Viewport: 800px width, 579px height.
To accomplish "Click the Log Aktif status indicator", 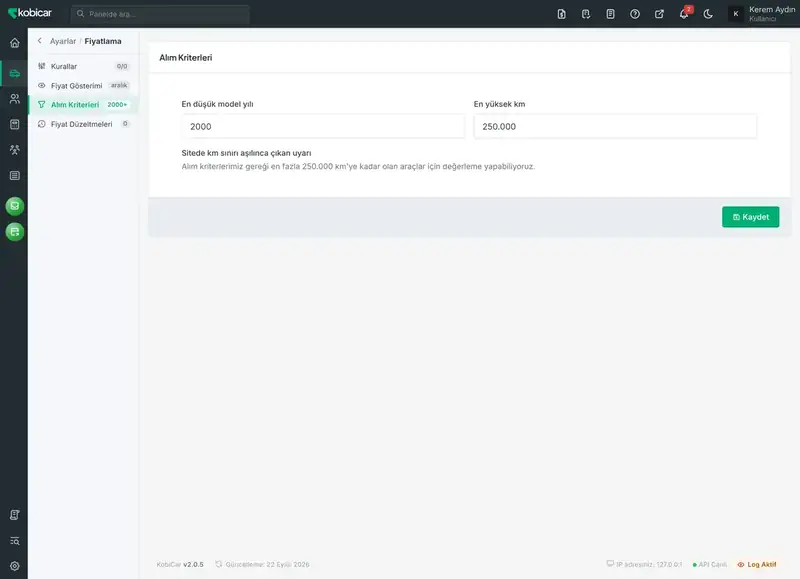I will point(757,564).
